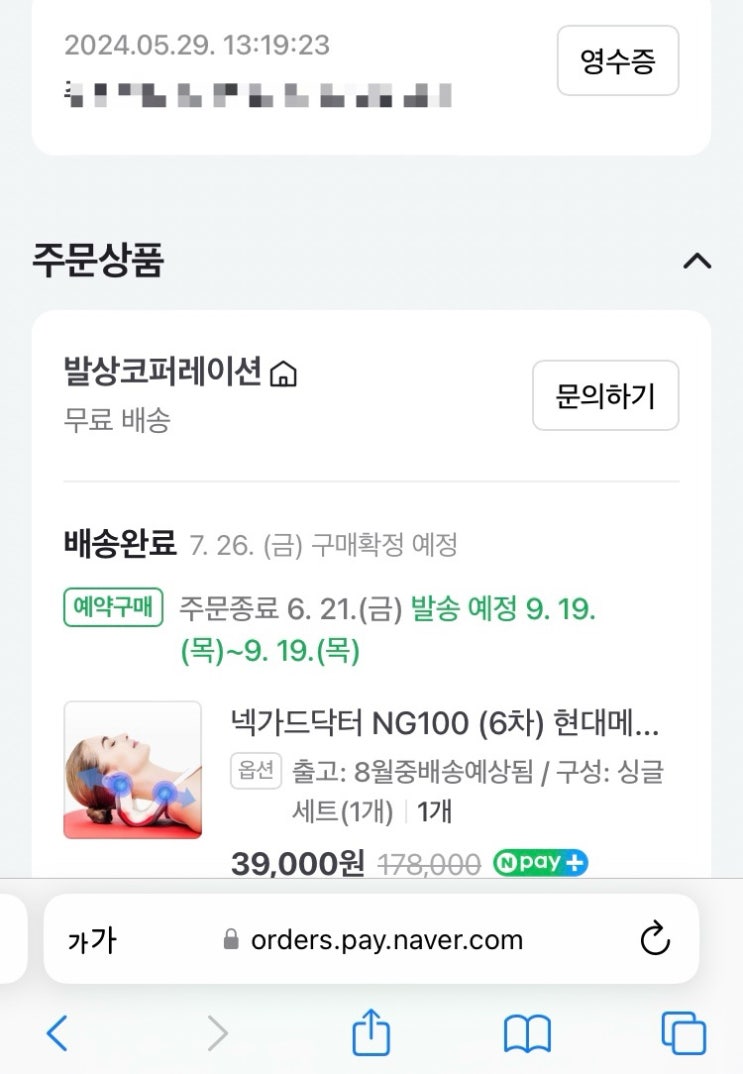Viewport: 743px width, 1074px height.
Task: Tap the neck massager product thumbnail
Action: point(133,769)
